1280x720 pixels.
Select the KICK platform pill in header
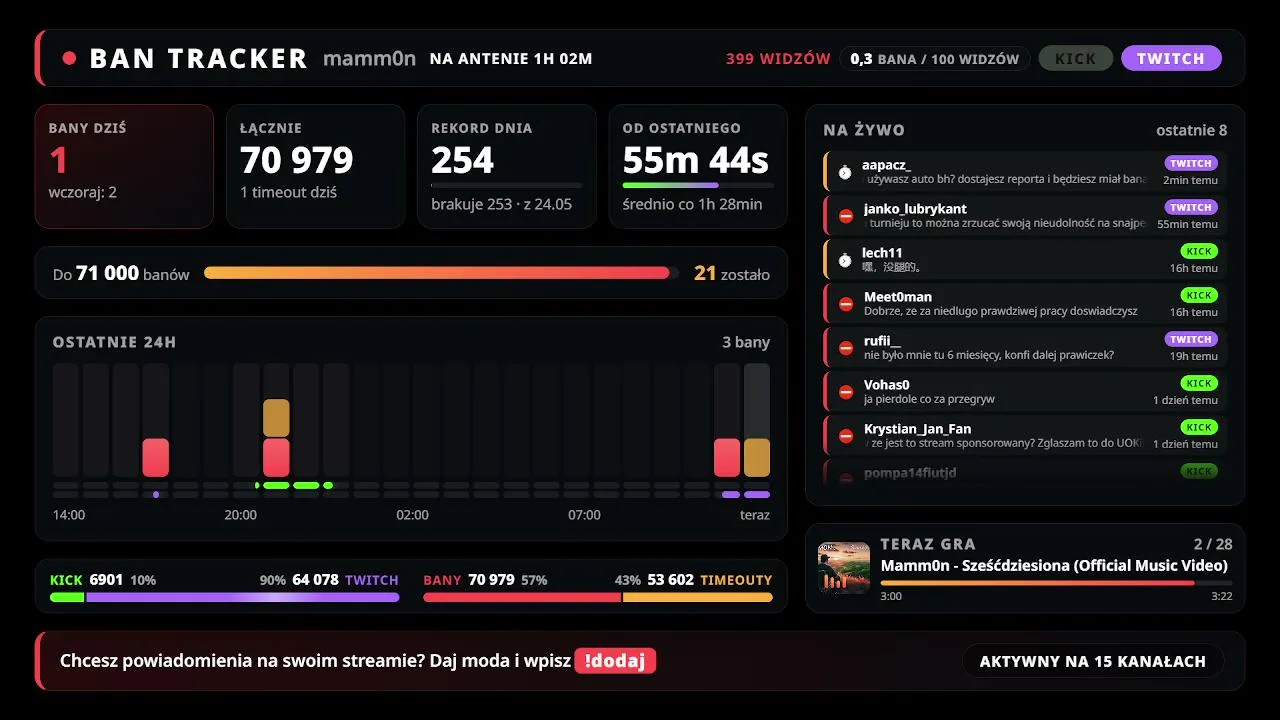tap(1075, 58)
